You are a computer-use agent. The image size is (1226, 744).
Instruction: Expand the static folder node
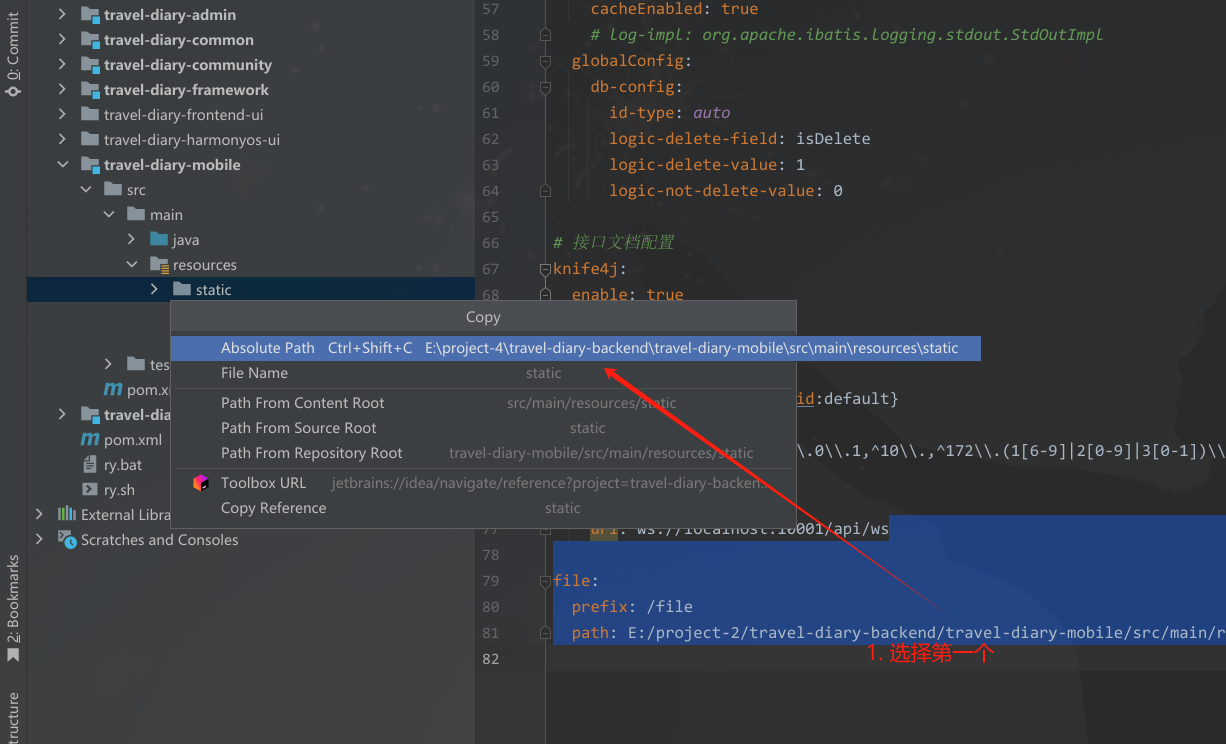[154, 290]
